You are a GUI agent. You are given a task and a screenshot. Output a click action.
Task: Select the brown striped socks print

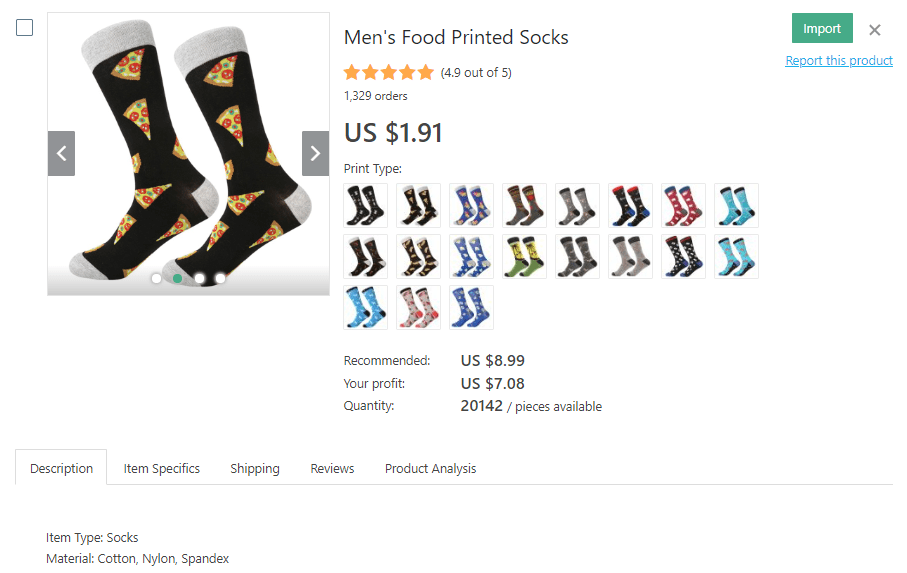pos(524,205)
